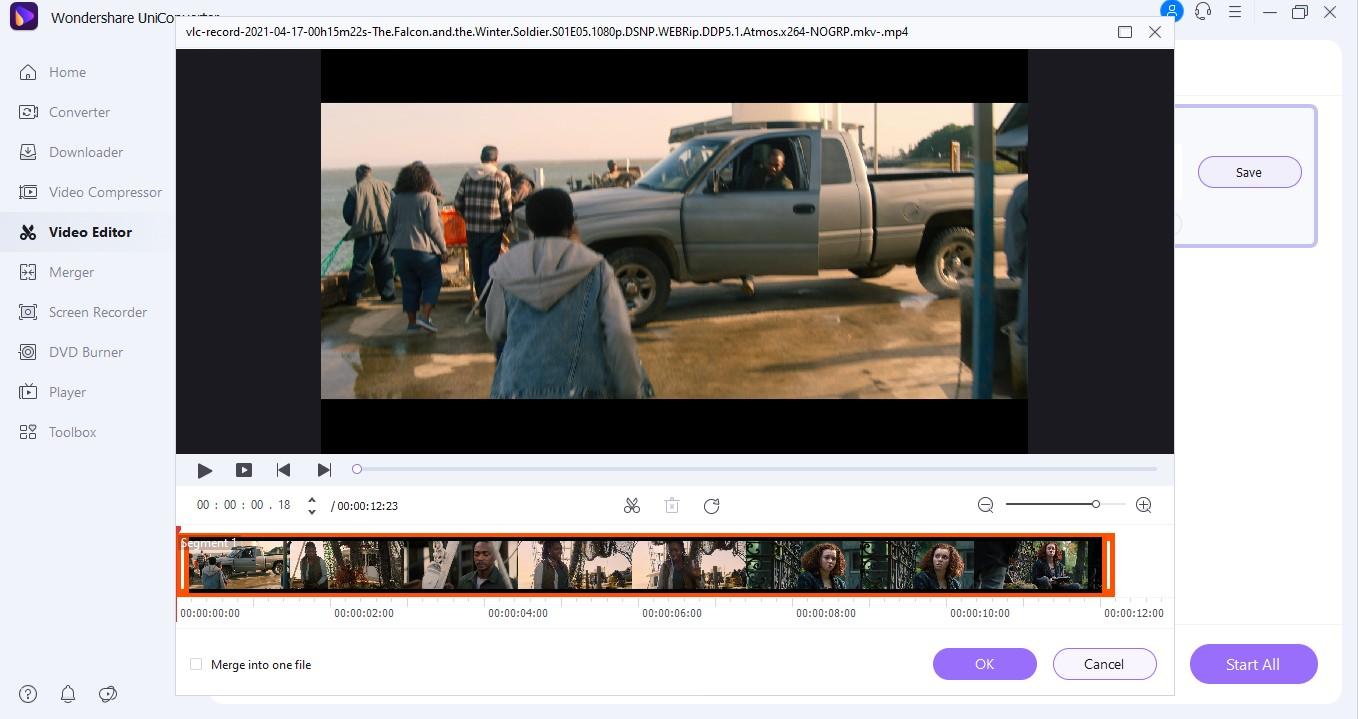Click the Video Compressor sidebar icon
This screenshot has width=1358, height=719.
pos(29,192)
